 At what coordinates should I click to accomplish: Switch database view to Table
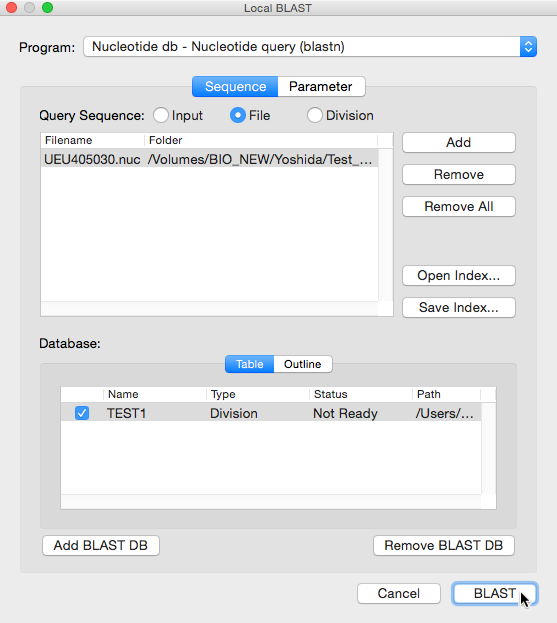pos(249,364)
